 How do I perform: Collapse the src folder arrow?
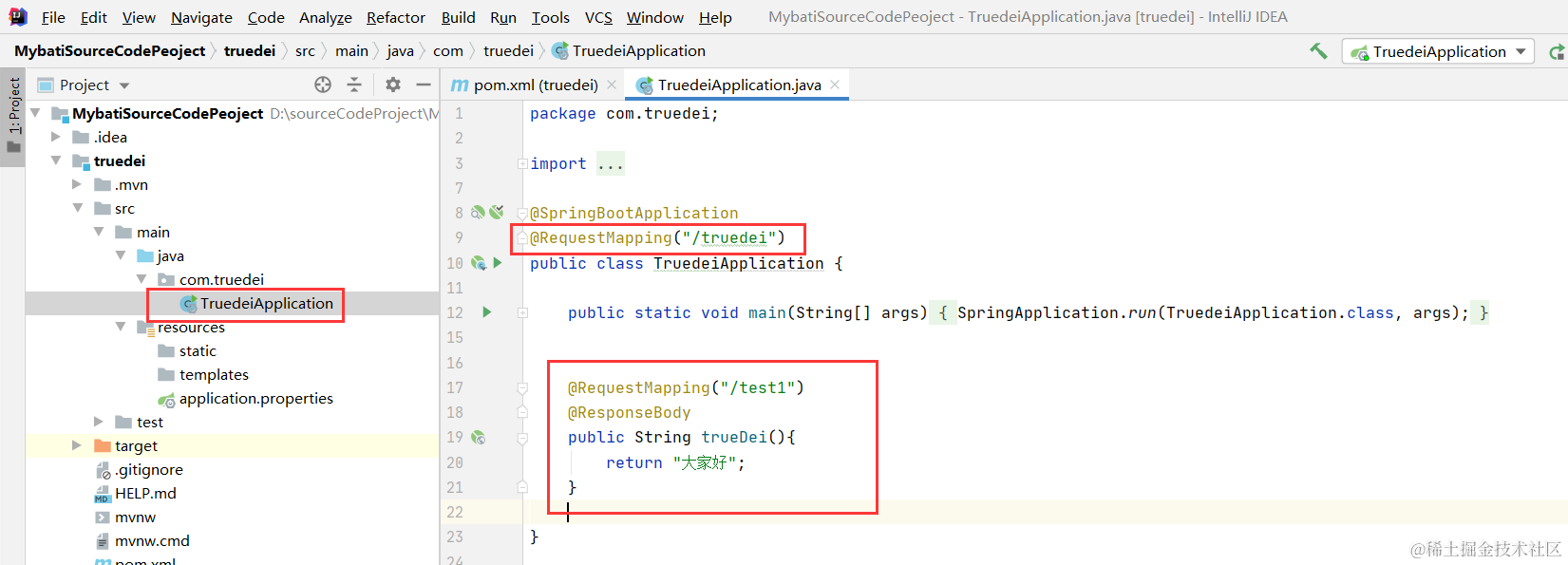pos(78,208)
